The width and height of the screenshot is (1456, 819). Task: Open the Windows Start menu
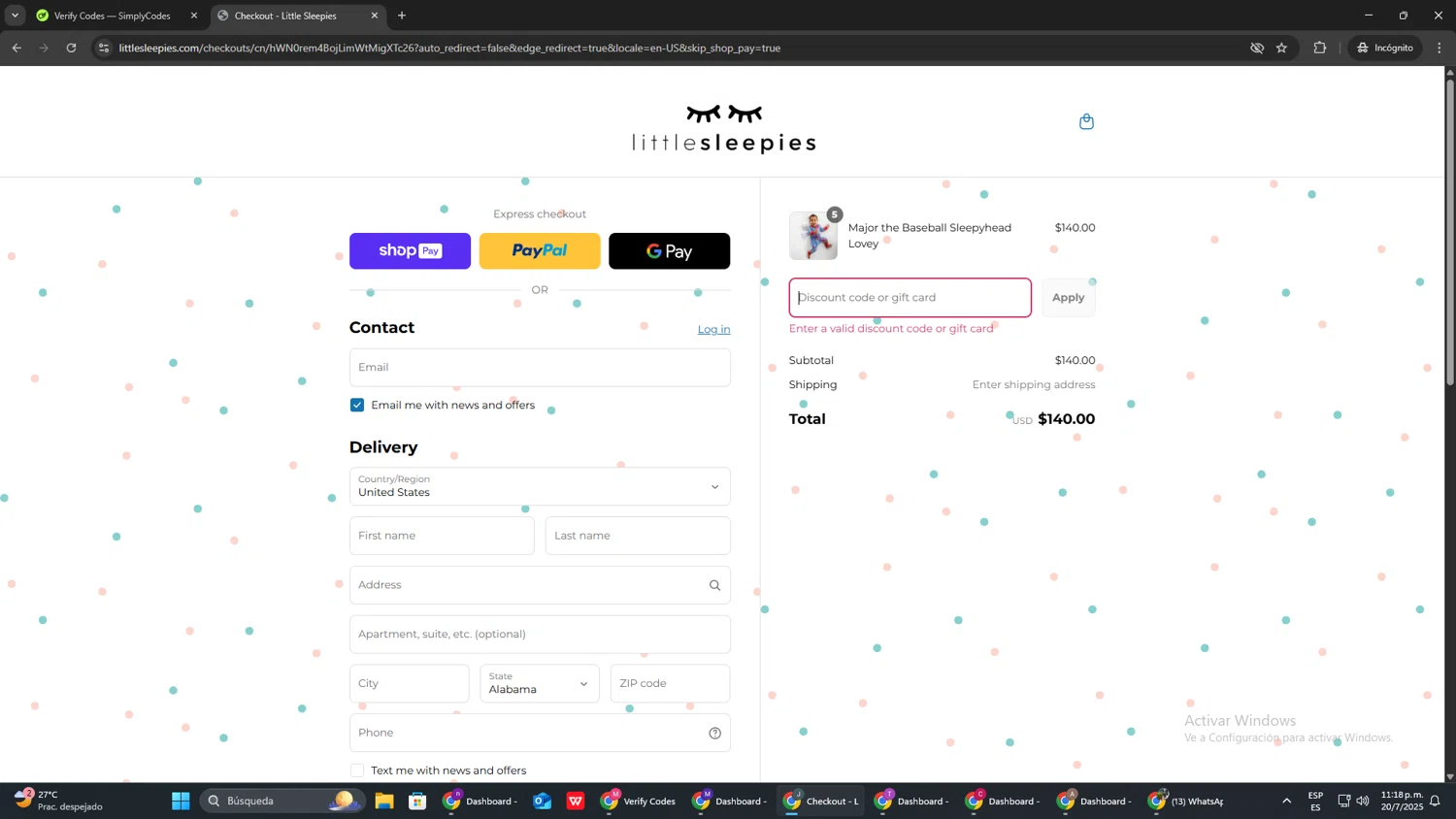(181, 801)
